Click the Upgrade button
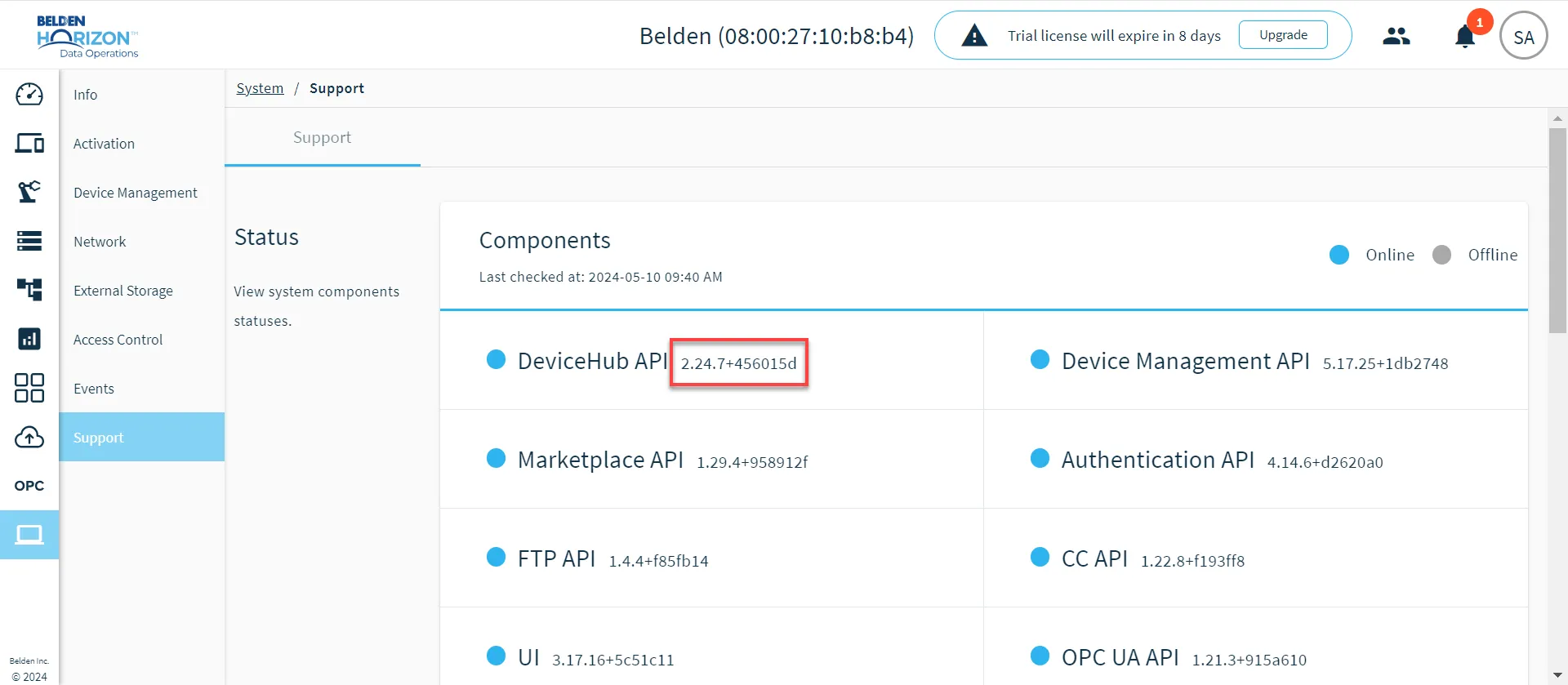The width and height of the screenshot is (1568, 685). pos(1283,35)
